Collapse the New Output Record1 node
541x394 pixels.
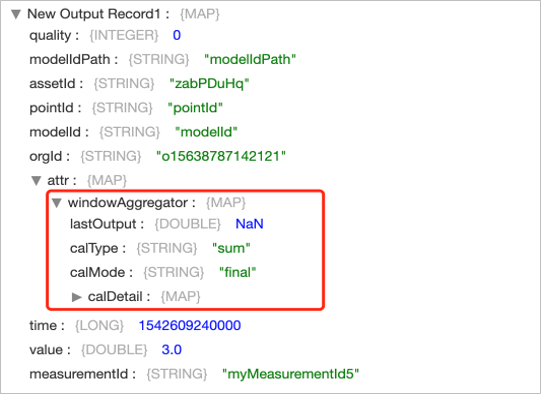(16, 14)
